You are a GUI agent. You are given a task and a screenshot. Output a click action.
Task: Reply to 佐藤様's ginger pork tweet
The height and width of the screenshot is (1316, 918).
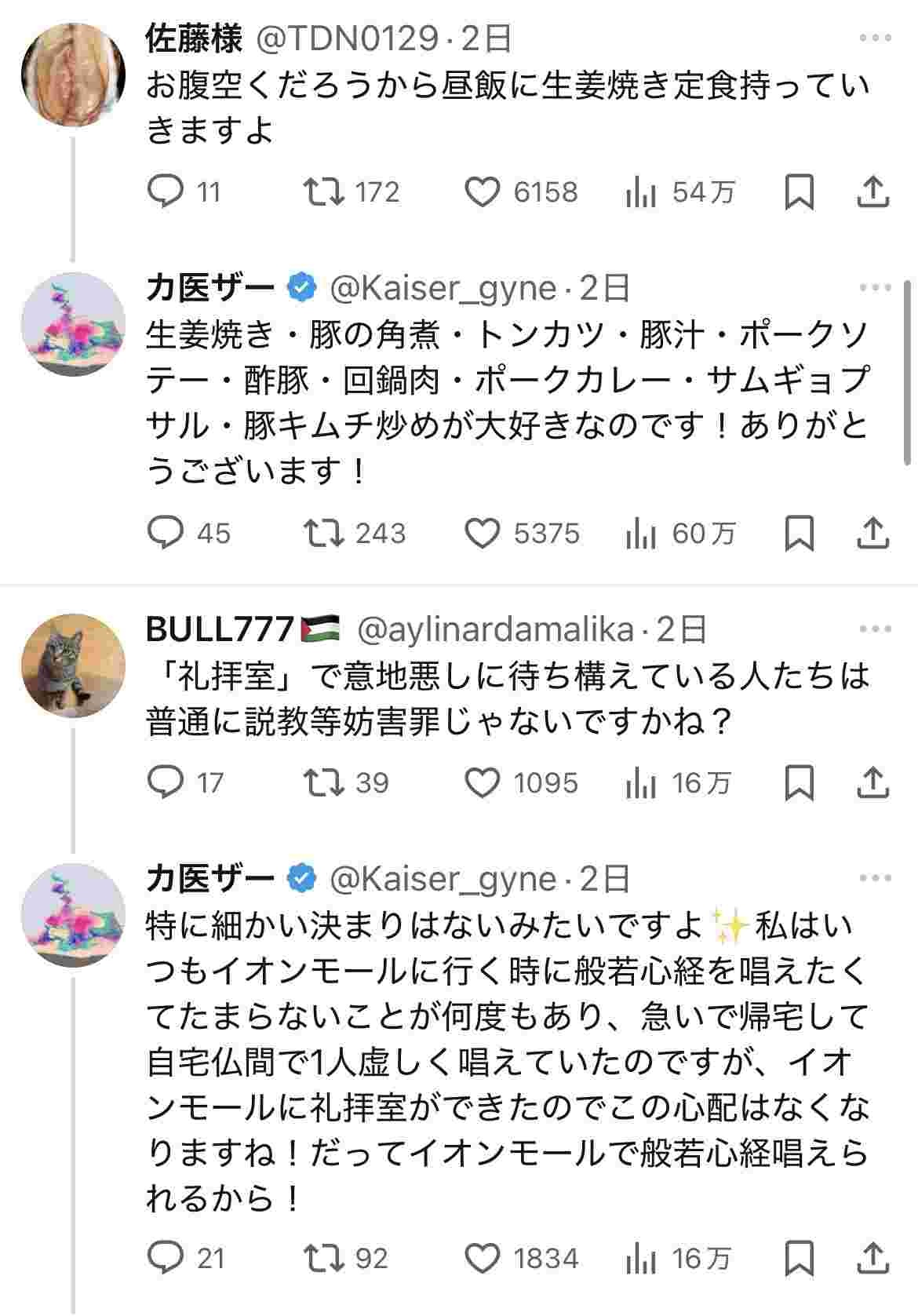[166, 192]
